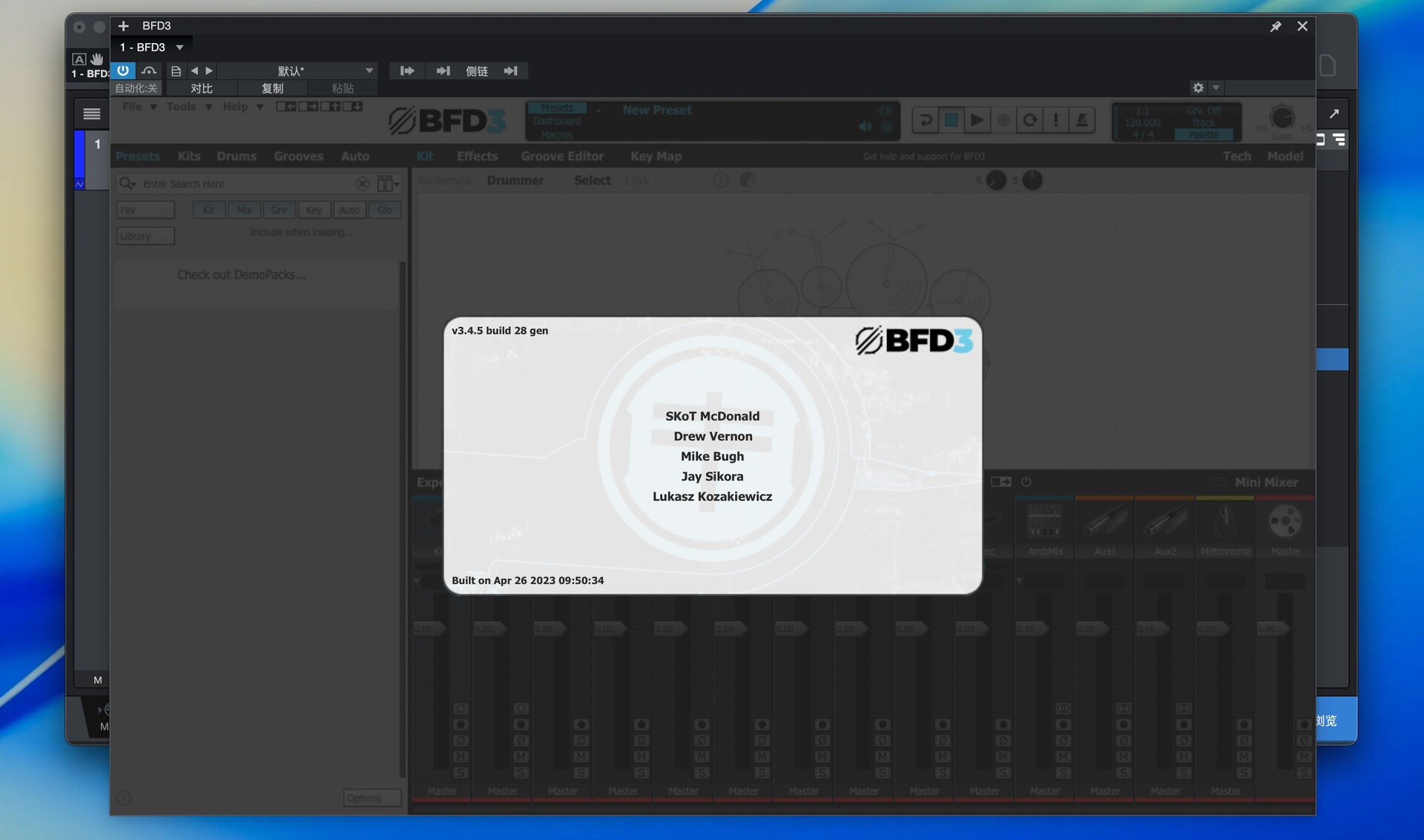Select Drummer kit view
1424x840 pixels.
(515, 180)
